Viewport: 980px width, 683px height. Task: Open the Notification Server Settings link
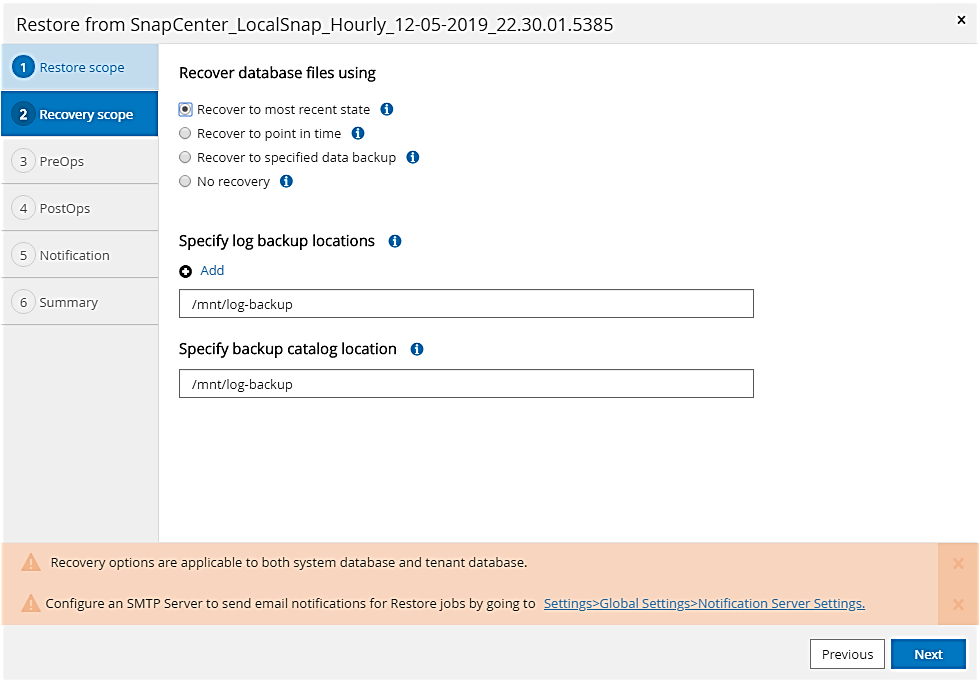click(x=704, y=603)
